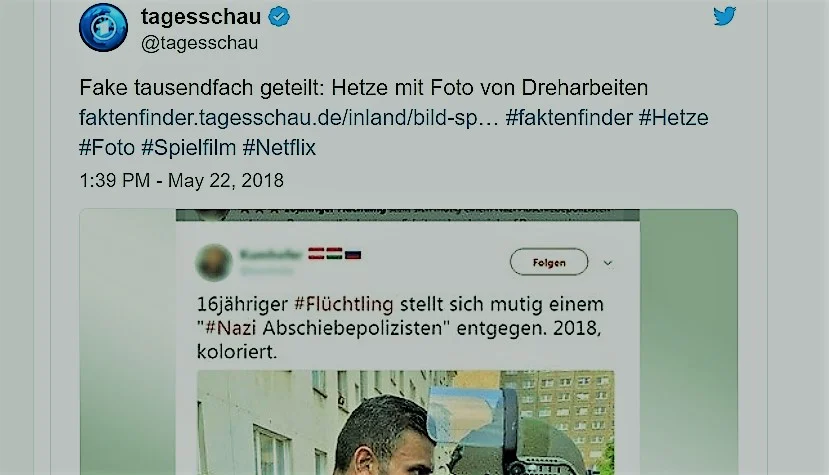
Task: Click the blurred avatar in the embedded tweet
Action: tap(214, 262)
